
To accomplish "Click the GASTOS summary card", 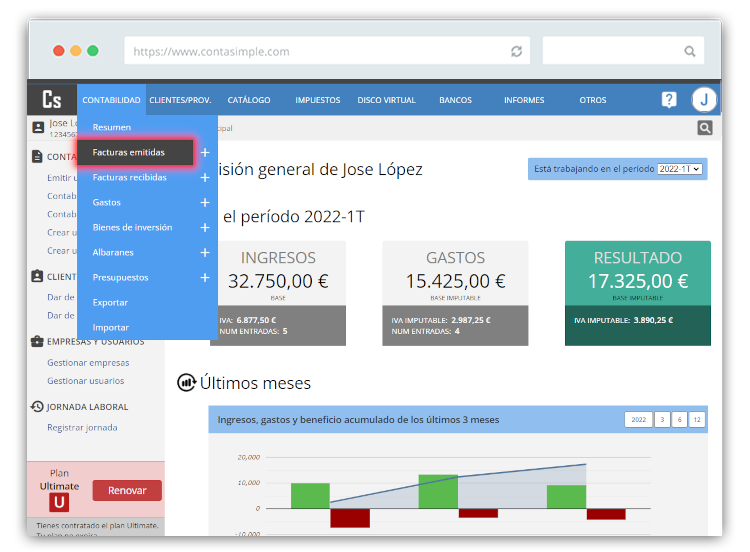I will point(455,293).
